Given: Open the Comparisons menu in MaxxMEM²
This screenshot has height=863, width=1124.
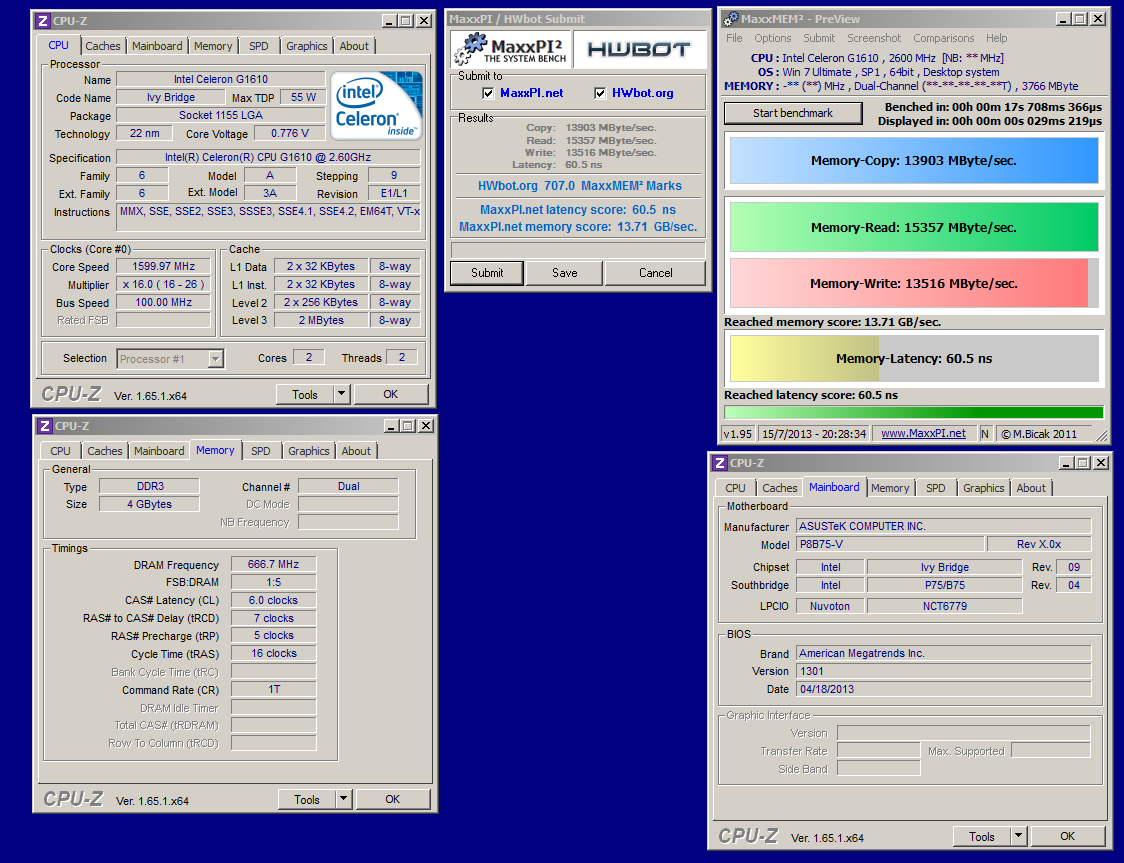Looking at the screenshot, I should (x=943, y=38).
